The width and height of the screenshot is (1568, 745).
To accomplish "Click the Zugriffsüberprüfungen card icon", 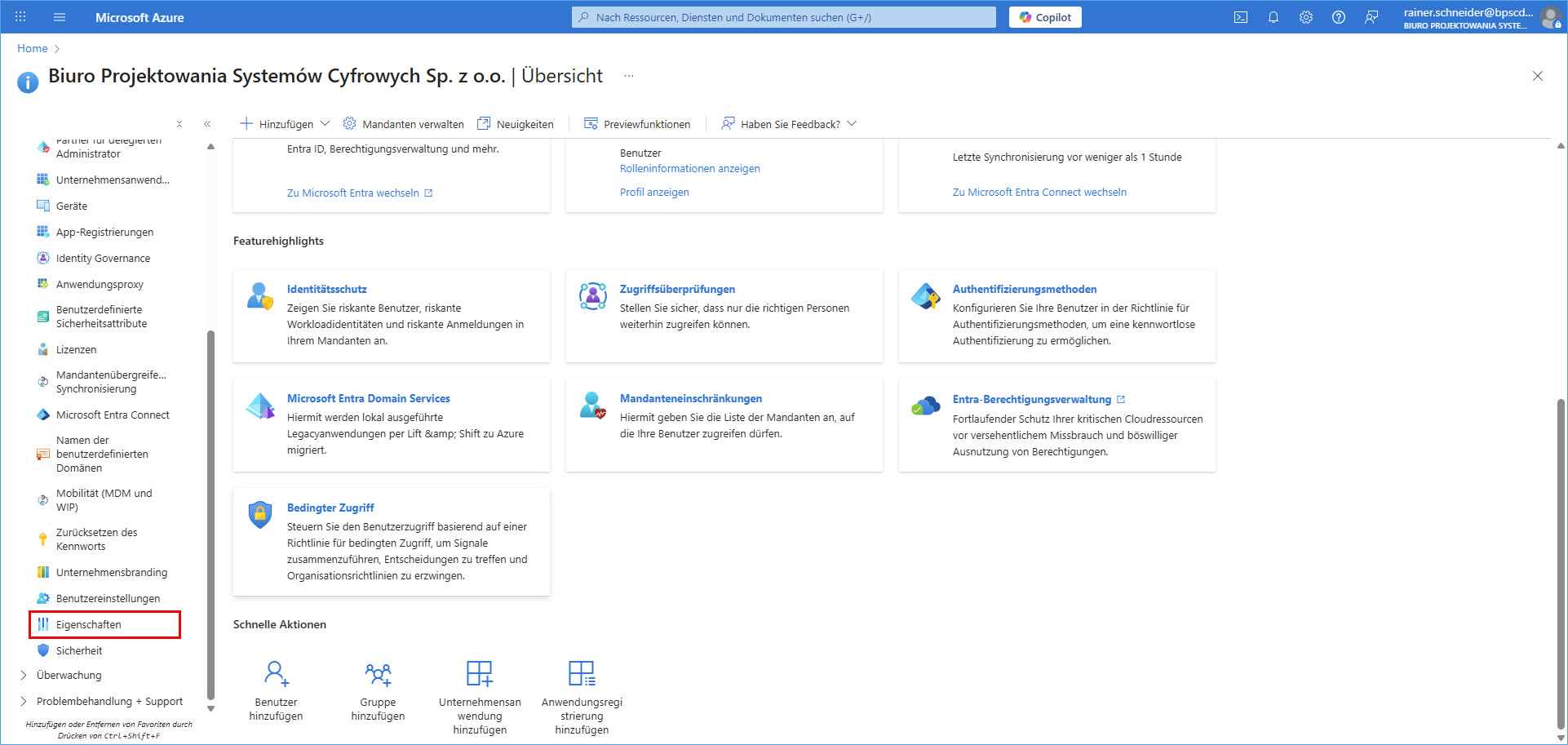I will click(x=593, y=295).
